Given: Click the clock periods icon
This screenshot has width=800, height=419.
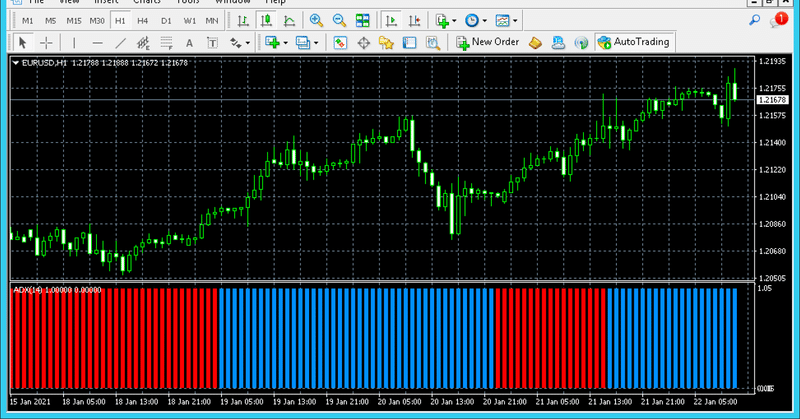Looking at the screenshot, I should 472,20.
